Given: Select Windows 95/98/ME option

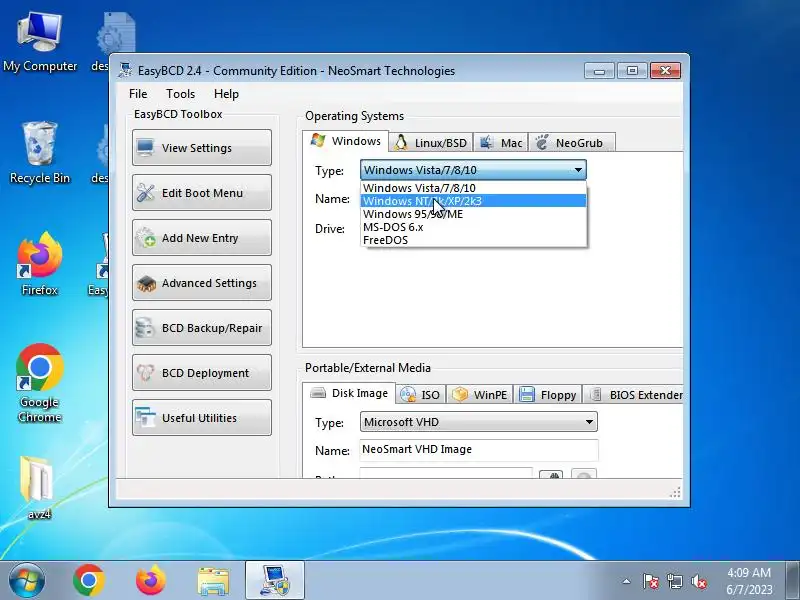Looking at the screenshot, I should tap(473, 214).
